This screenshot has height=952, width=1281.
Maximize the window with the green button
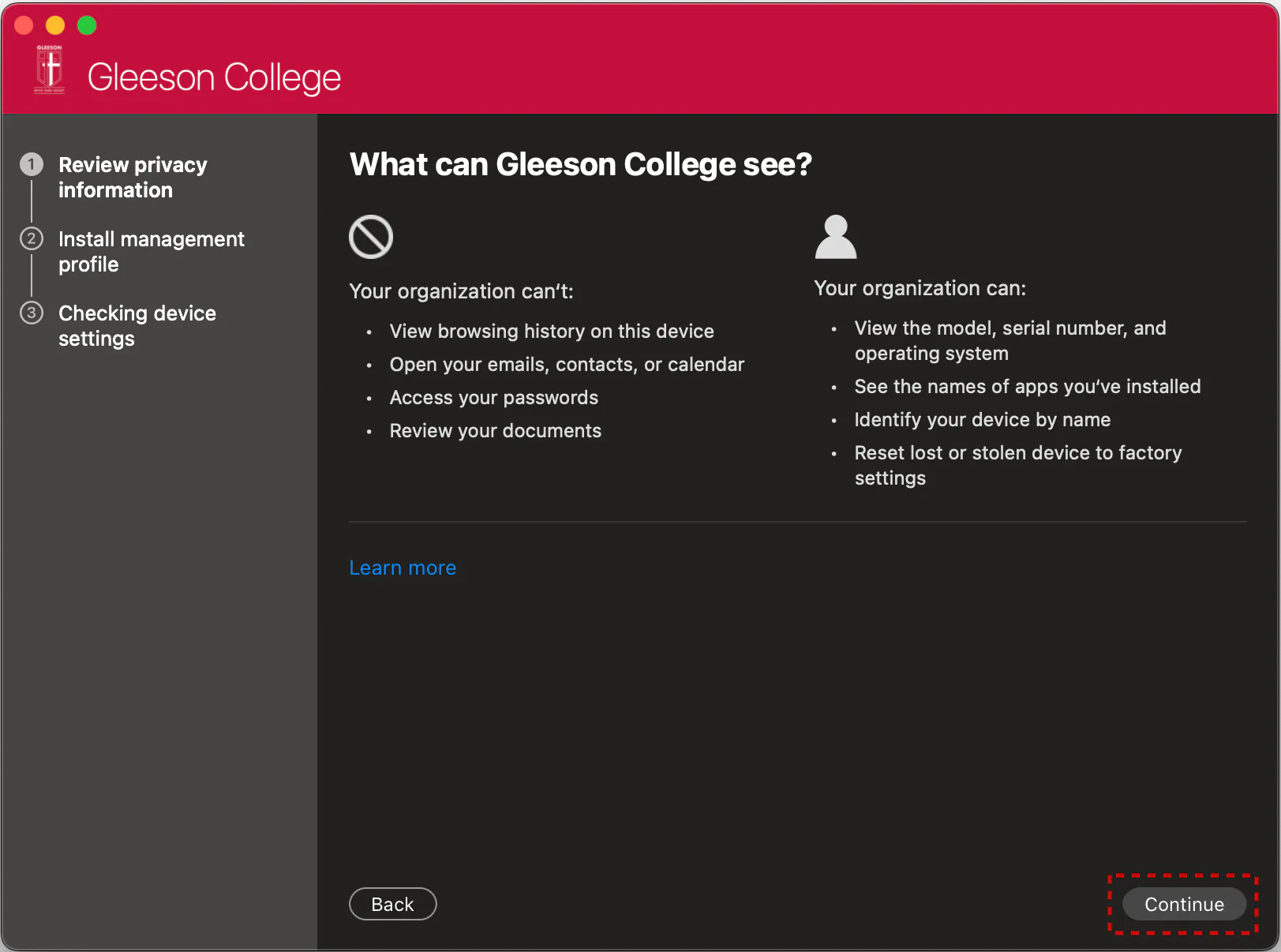coord(87,25)
